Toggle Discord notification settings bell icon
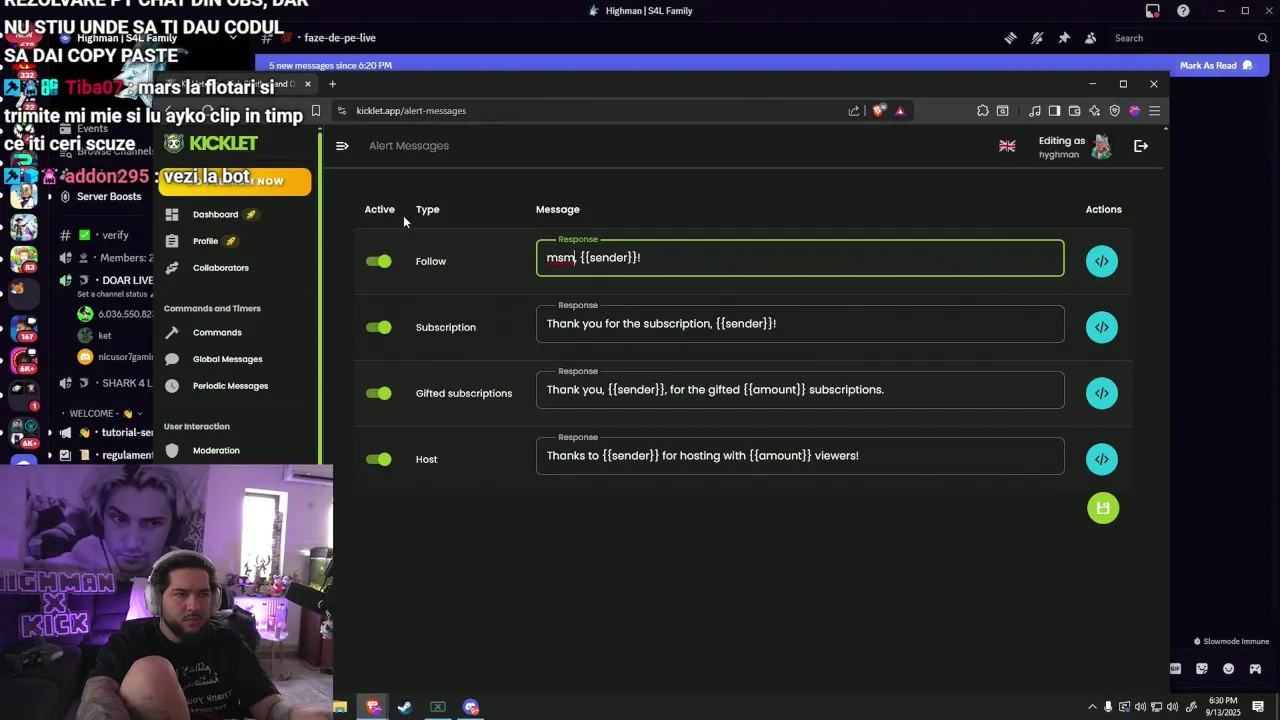The height and width of the screenshot is (720, 1280). (x=1037, y=38)
